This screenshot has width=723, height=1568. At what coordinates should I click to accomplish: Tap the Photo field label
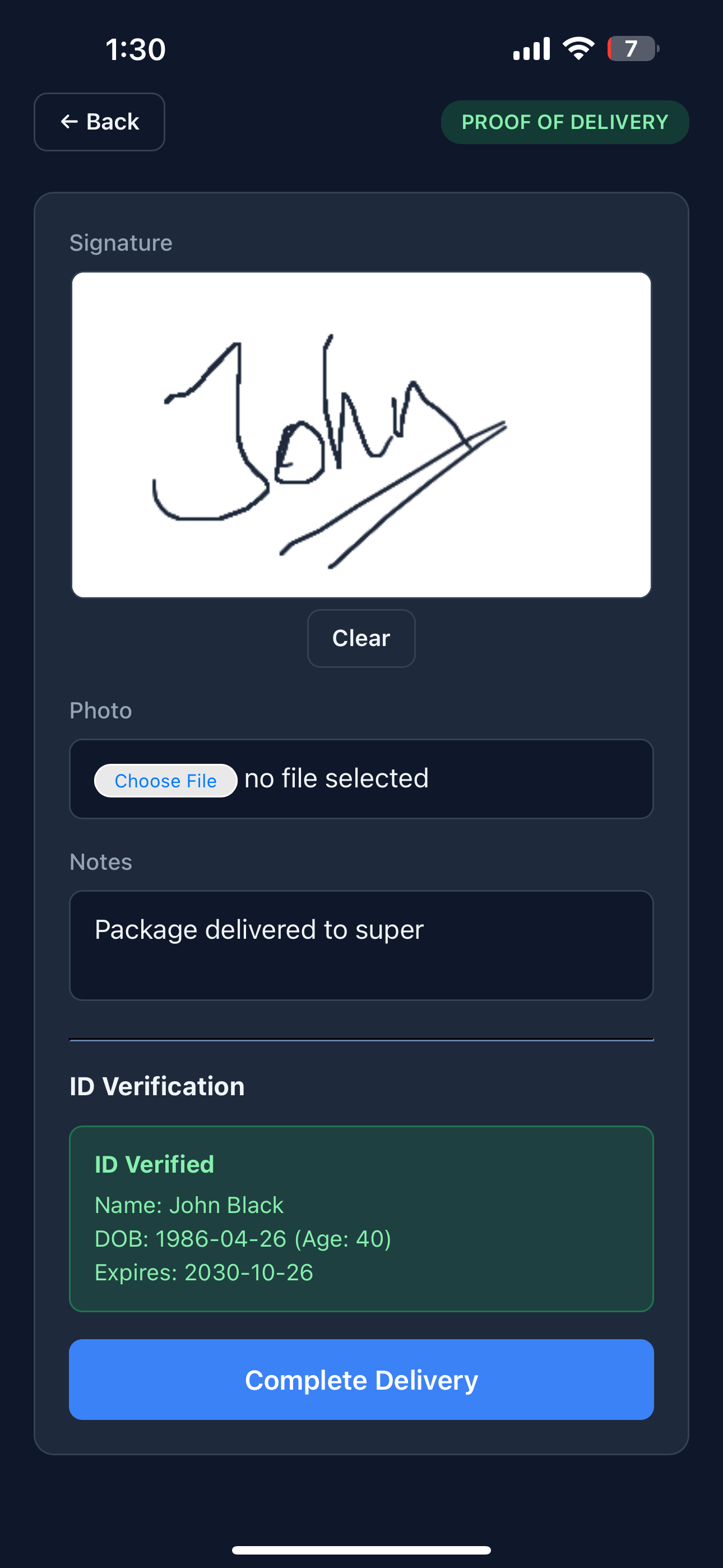(x=101, y=711)
